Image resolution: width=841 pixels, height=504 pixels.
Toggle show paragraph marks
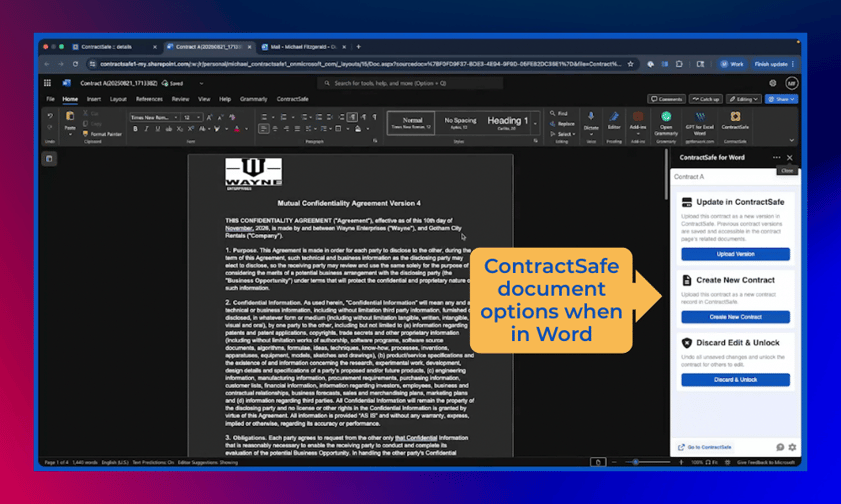(x=375, y=117)
